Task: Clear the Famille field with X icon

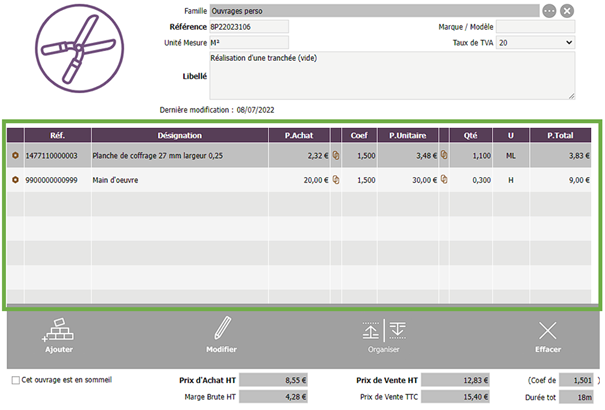Action: (x=567, y=11)
